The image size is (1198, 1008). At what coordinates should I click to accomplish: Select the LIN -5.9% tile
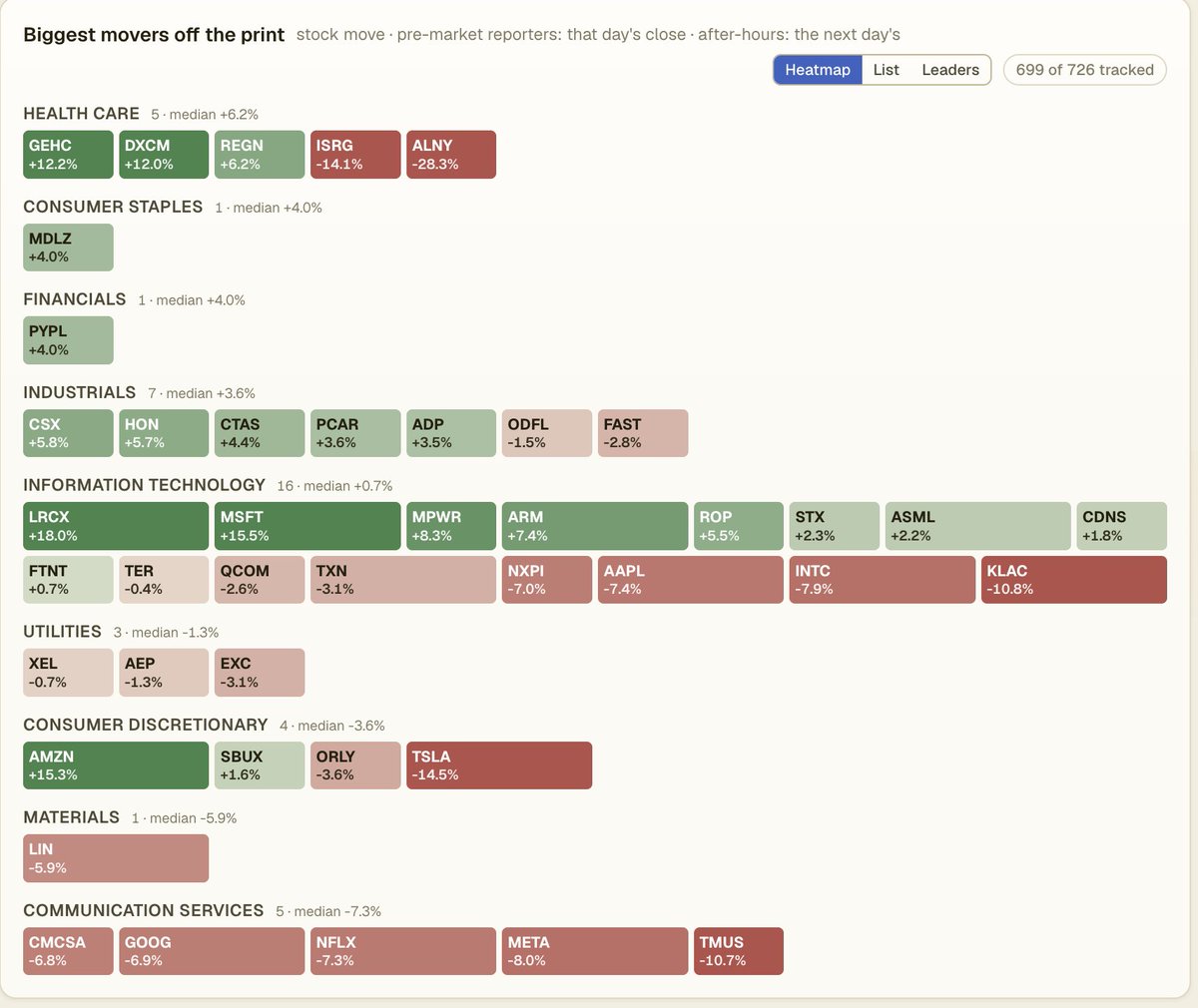(x=116, y=858)
